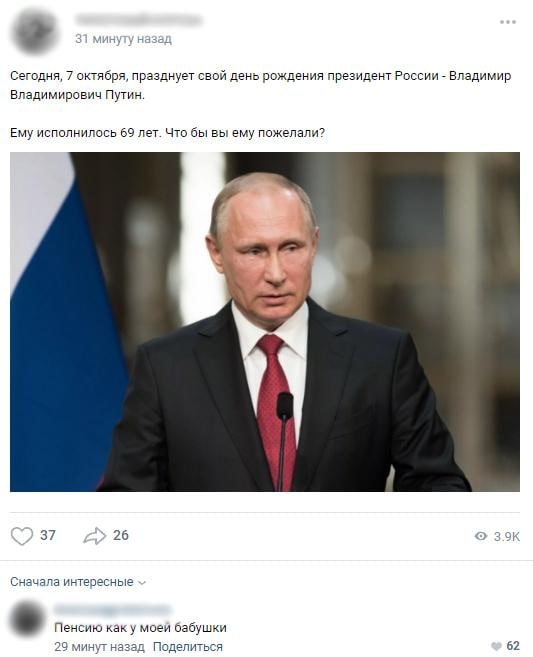This screenshot has width=533, height=657.
Task: Click the like count 37
Action: click(48, 535)
